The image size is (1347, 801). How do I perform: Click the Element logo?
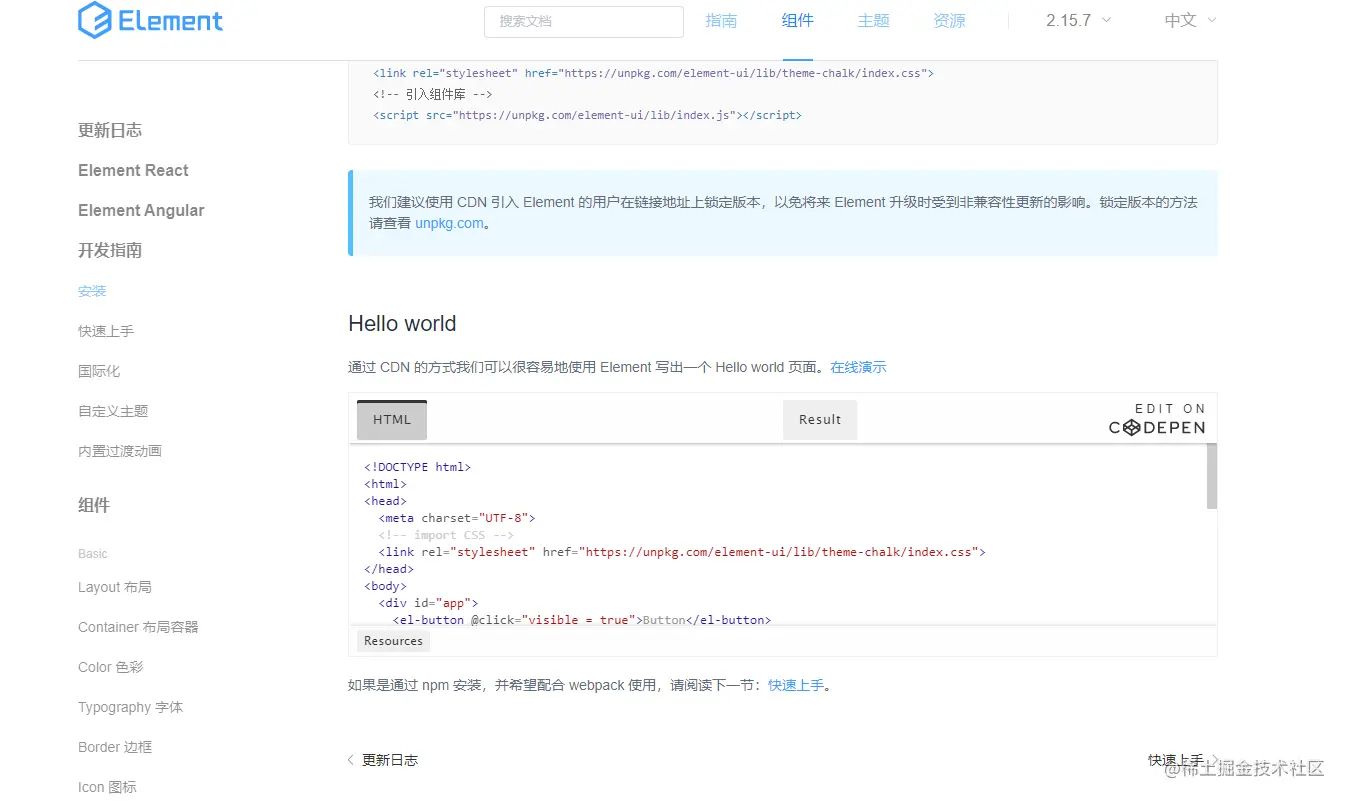point(151,20)
